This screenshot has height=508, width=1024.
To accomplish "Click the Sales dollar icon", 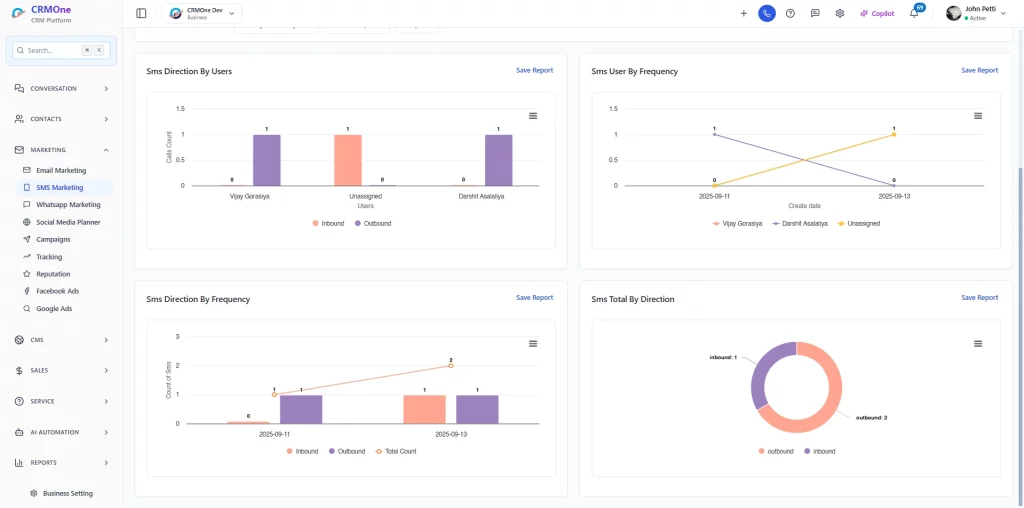I will pyautogui.click(x=19, y=370).
